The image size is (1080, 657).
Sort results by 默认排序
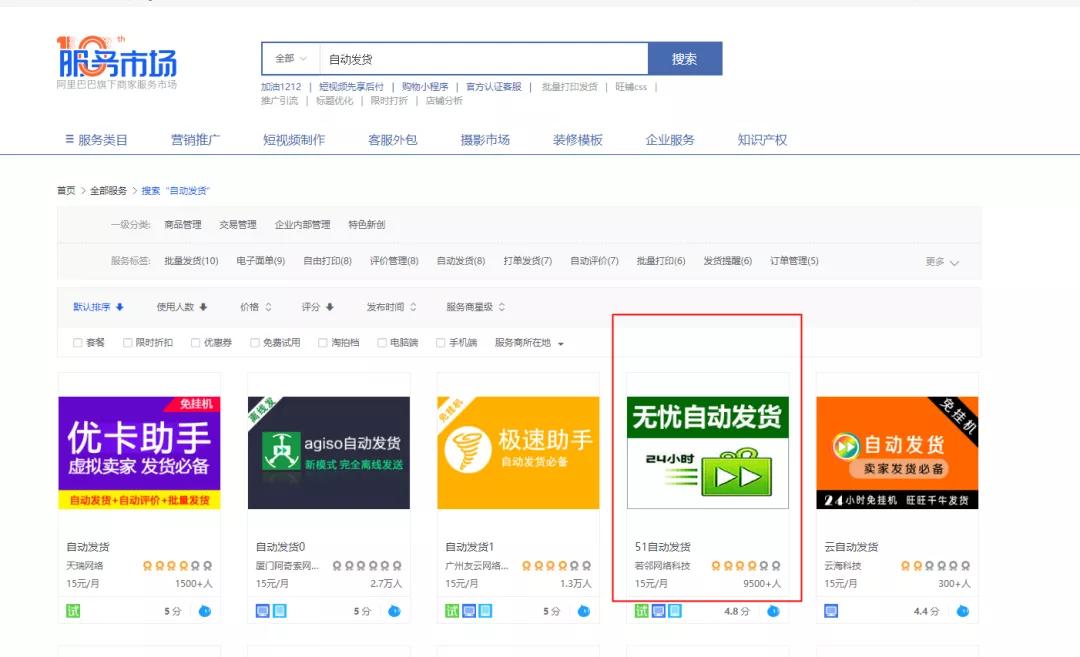pyautogui.click(x=98, y=307)
